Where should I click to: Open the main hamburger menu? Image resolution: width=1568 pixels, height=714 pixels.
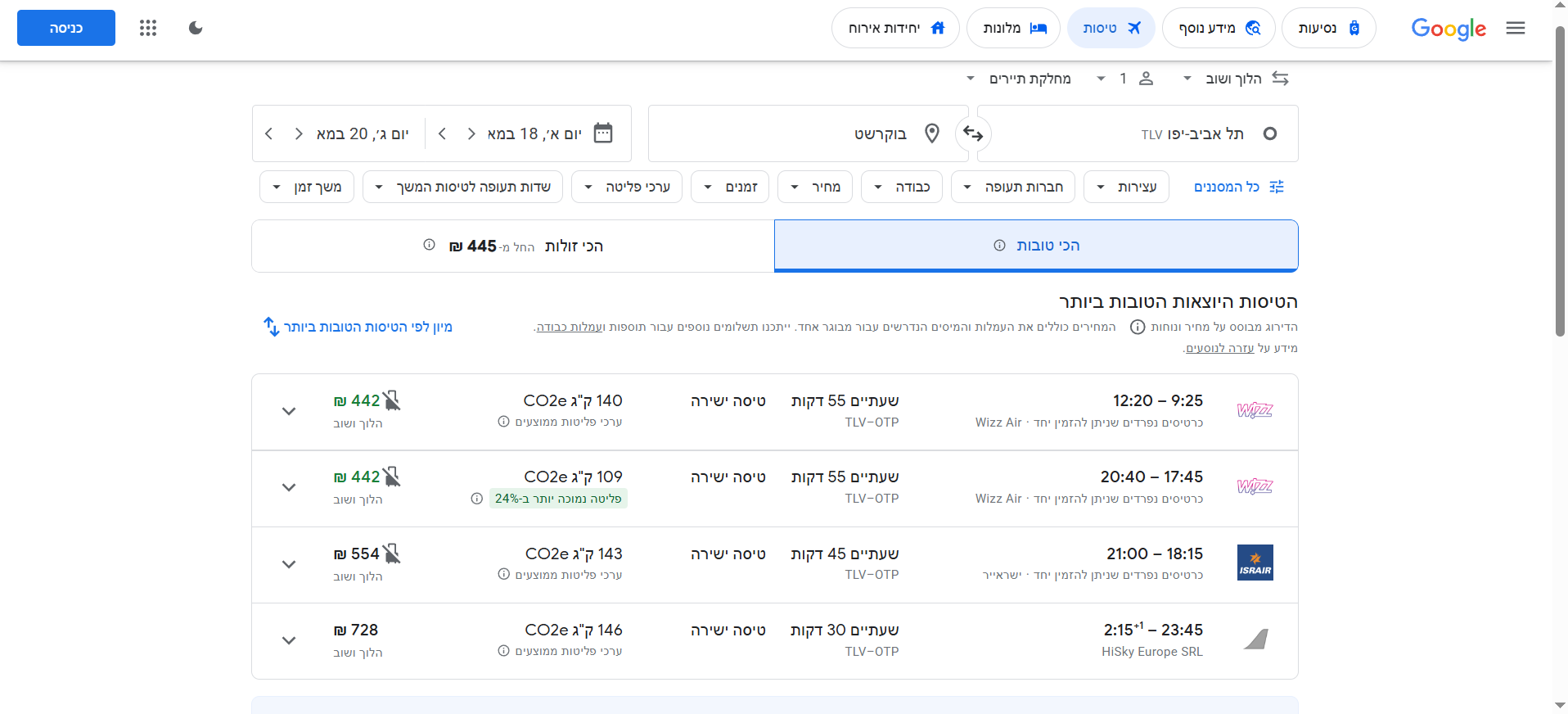1515,28
